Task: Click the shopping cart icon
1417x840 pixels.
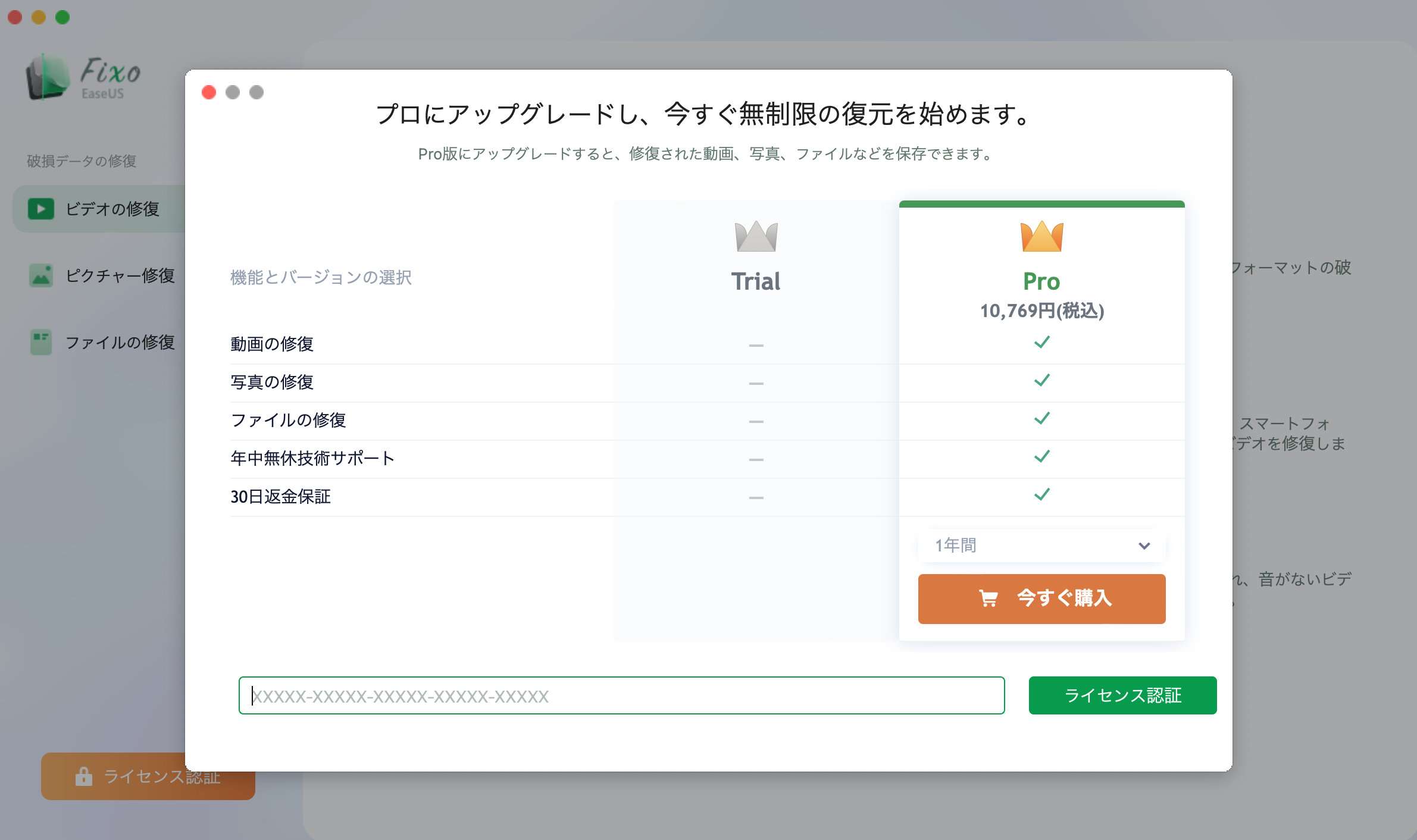Action: pyautogui.click(x=988, y=598)
